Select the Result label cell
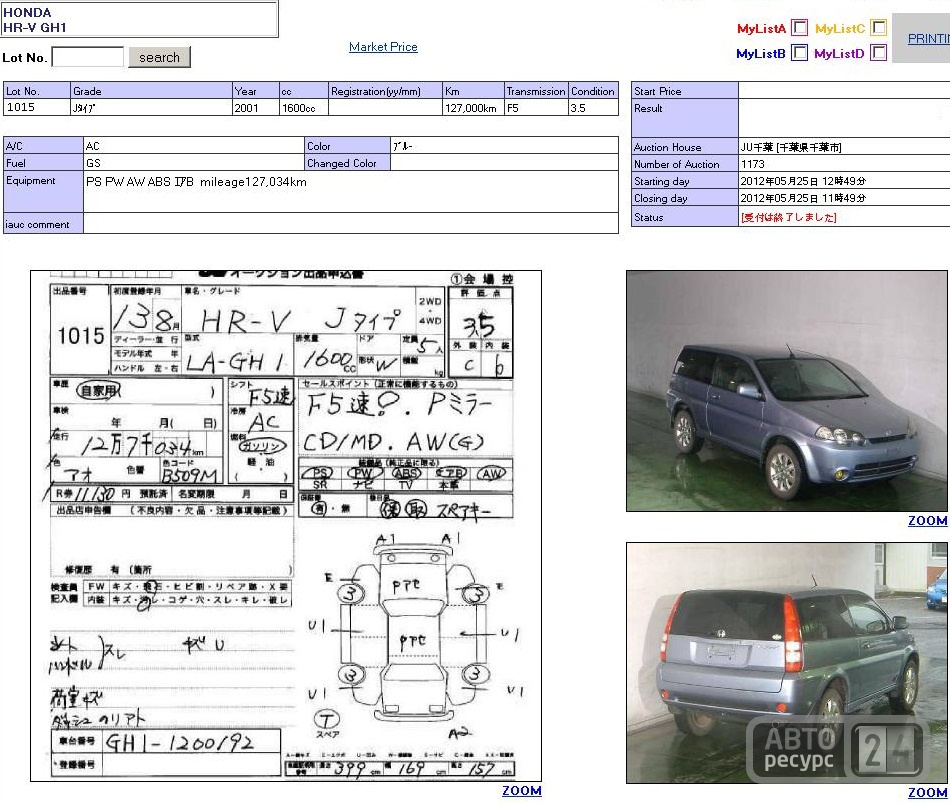Screen dimensions: 950x804 click(x=685, y=118)
